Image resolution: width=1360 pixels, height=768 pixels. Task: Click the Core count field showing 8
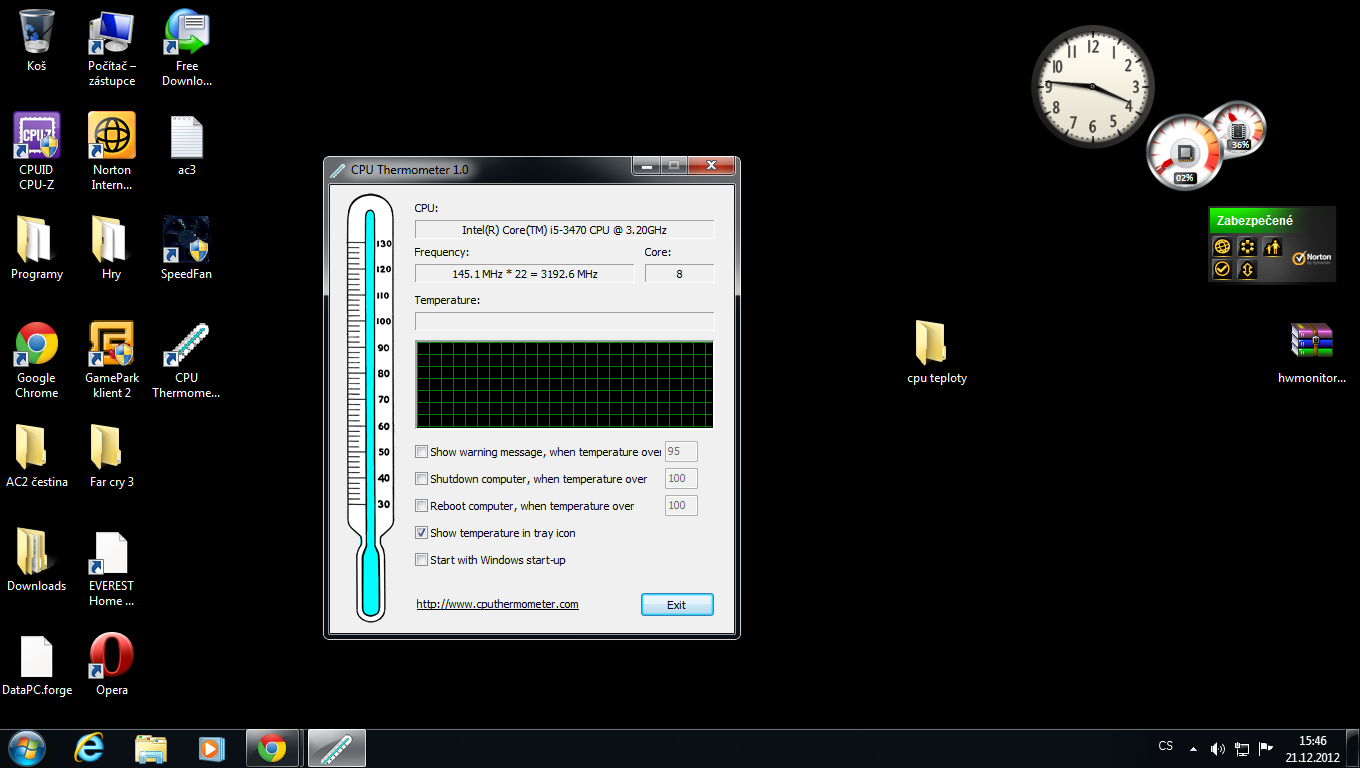(679, 273)
